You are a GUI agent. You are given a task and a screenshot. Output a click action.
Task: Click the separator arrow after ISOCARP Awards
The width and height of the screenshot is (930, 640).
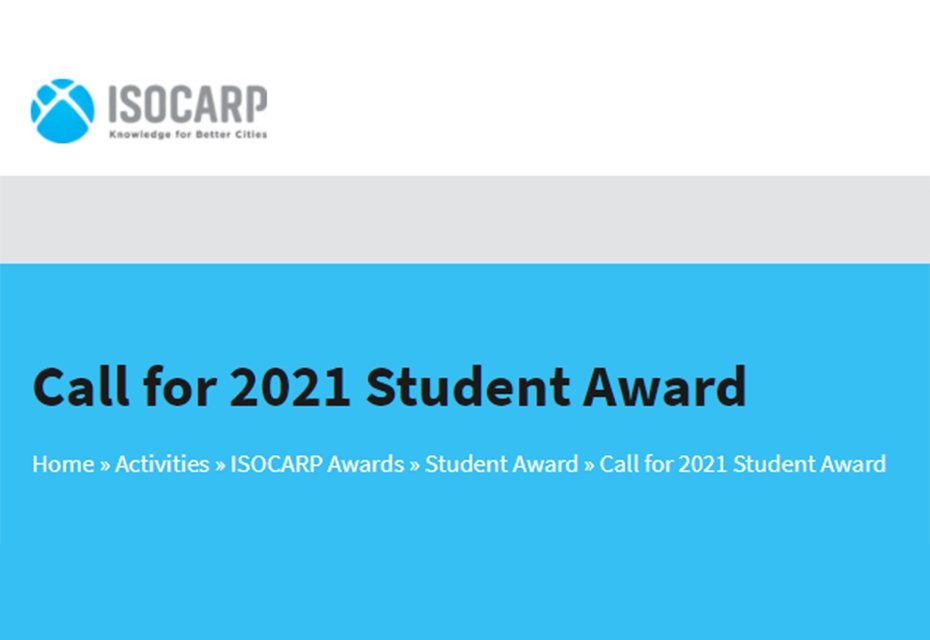(415, 465)
